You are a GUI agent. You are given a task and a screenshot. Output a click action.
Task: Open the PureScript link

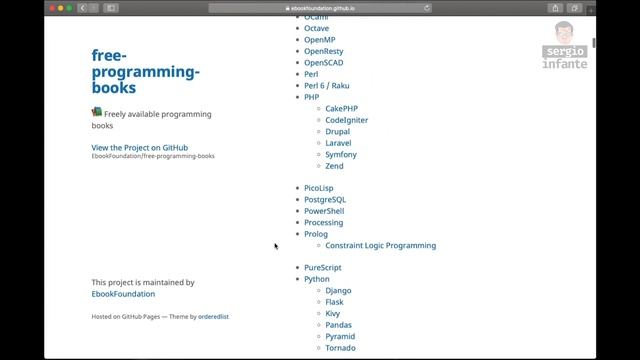tap(323, 268)
